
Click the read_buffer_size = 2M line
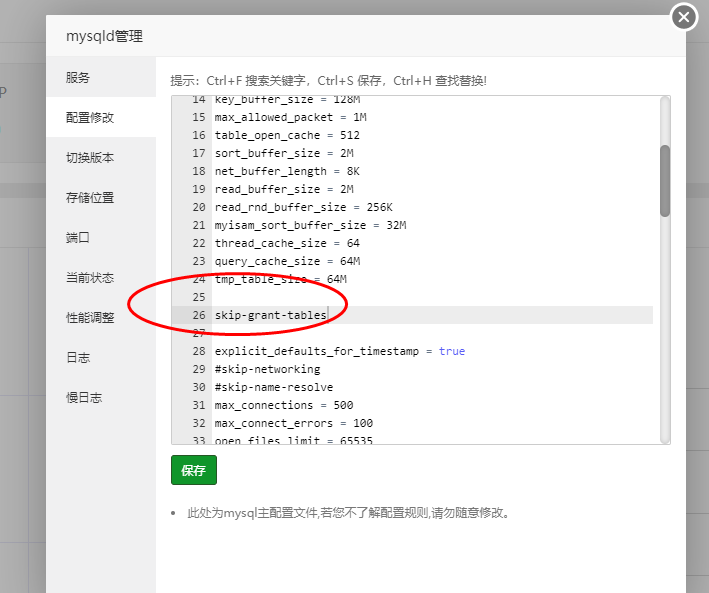pyautogui.click(x=284, y=189)
